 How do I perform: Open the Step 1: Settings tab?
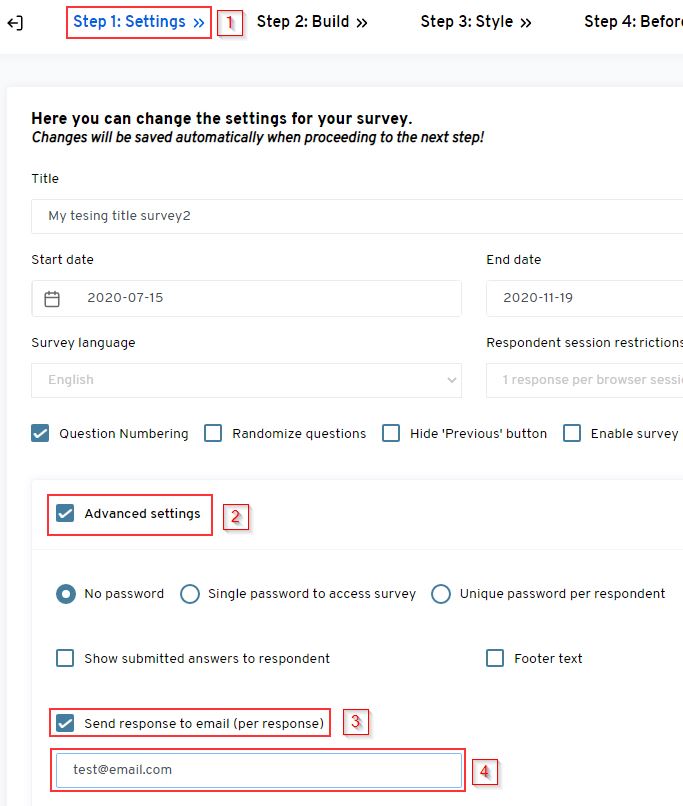tap(139, 22)
